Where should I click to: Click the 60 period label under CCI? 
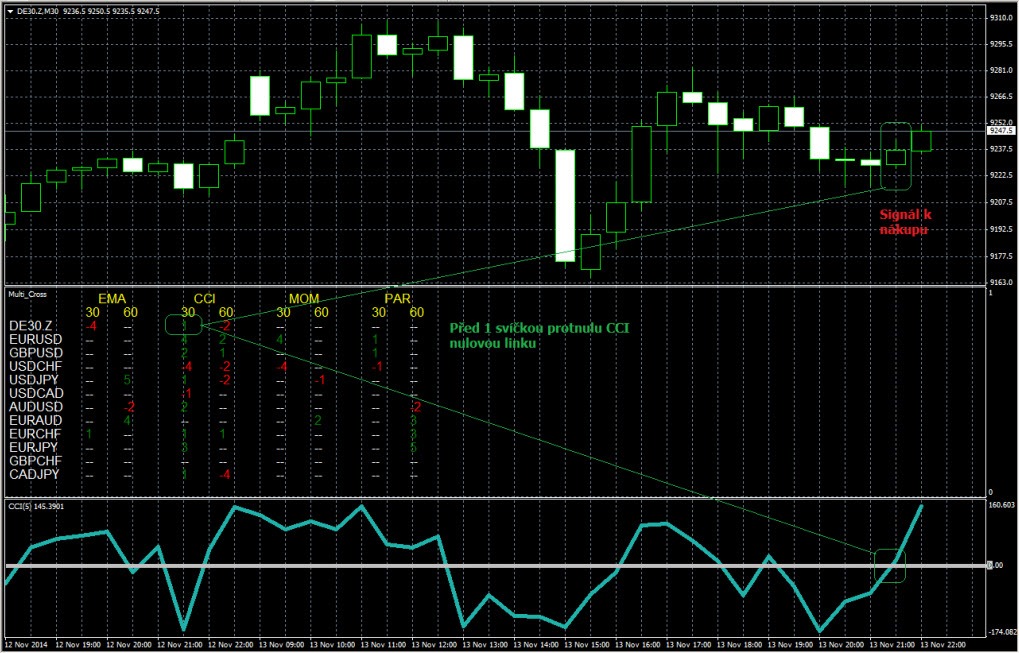[226, 313]
